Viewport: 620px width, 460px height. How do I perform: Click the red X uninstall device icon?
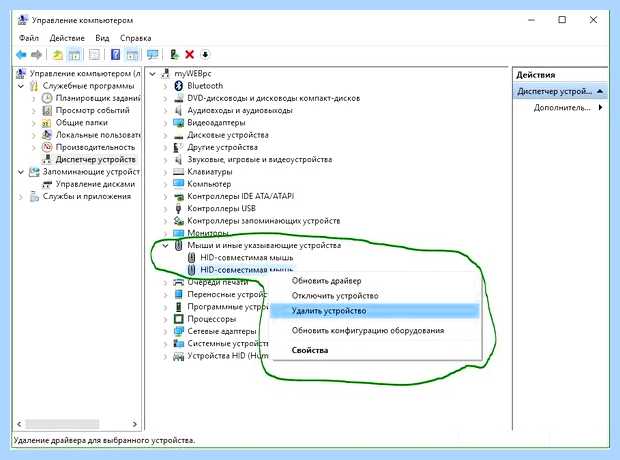click(x=189, y=55)
